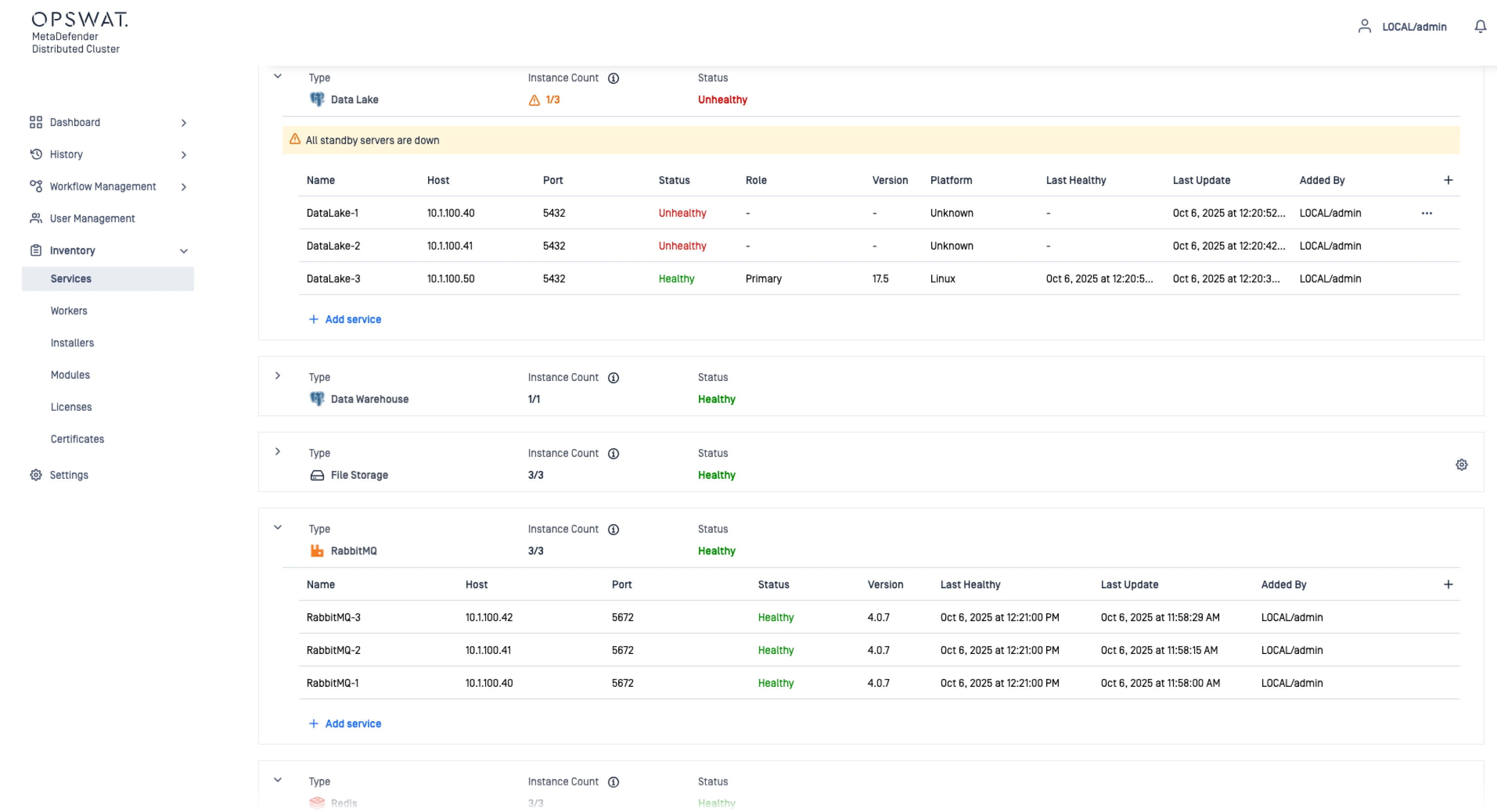This screenshot has width=1497, height=812.
Task: Click the user account icon
Action: (x=1364, y=27)
